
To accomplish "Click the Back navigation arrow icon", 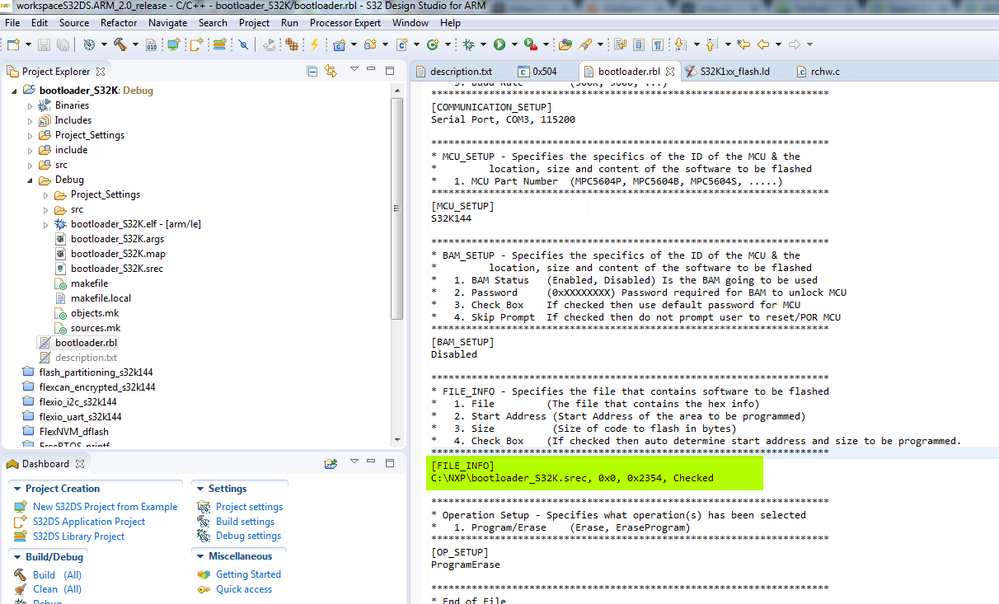I will (763, 45).
